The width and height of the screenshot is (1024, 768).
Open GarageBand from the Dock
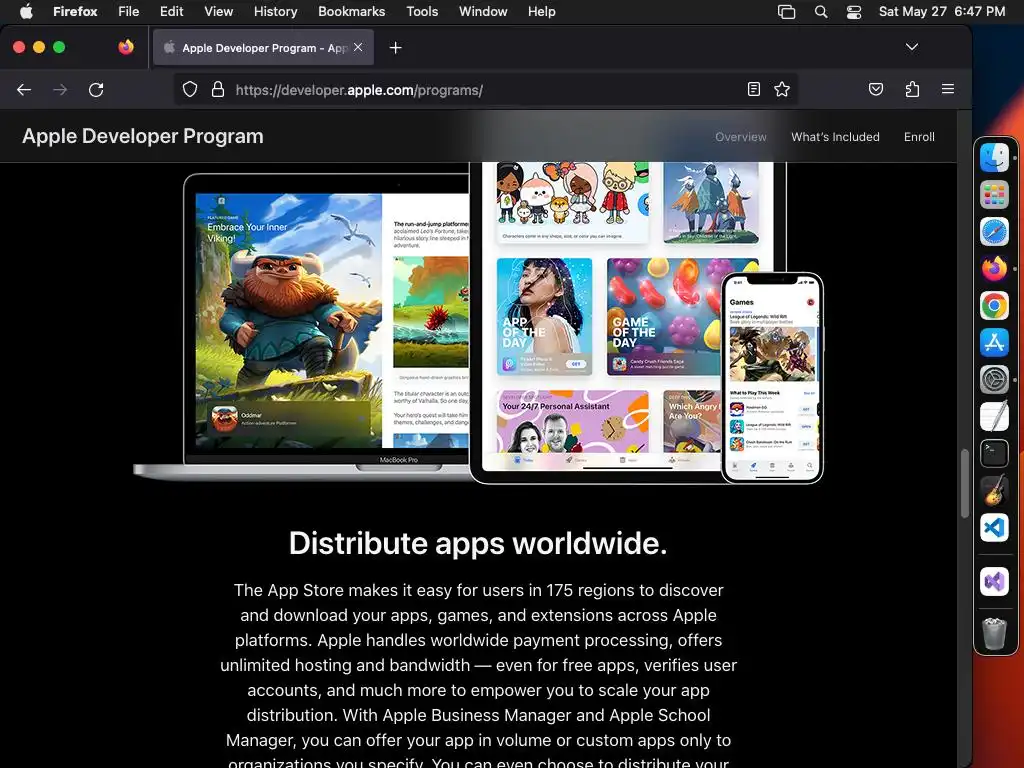[994, 490]
